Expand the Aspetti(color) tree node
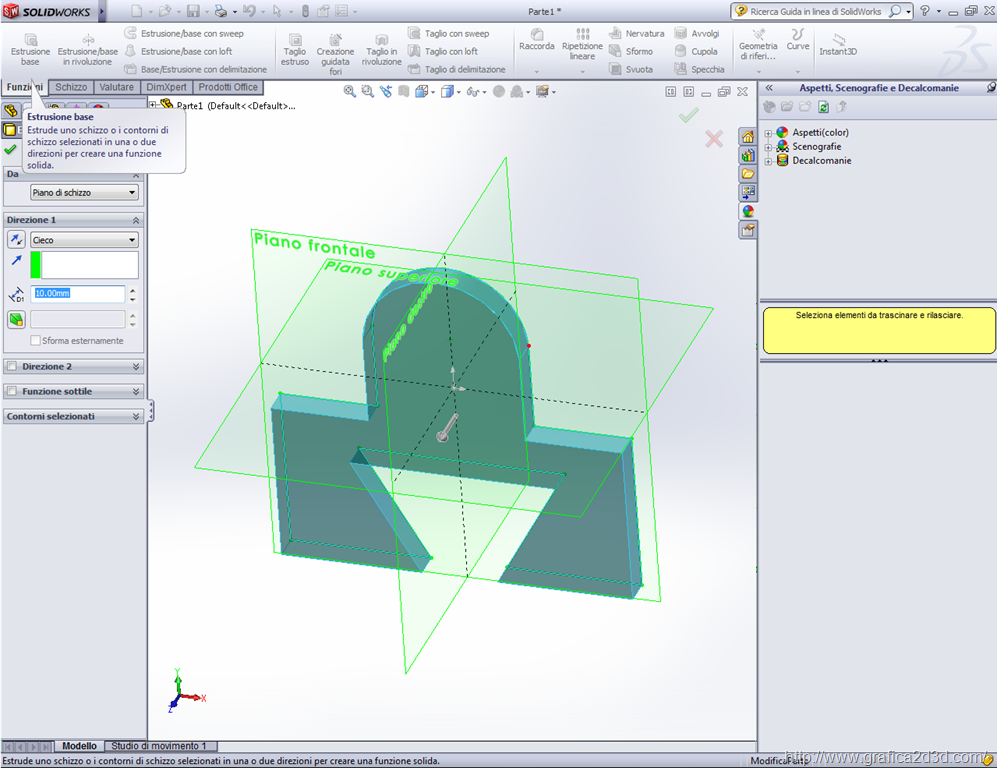997x768 pixels. click(x=768, y=133)
